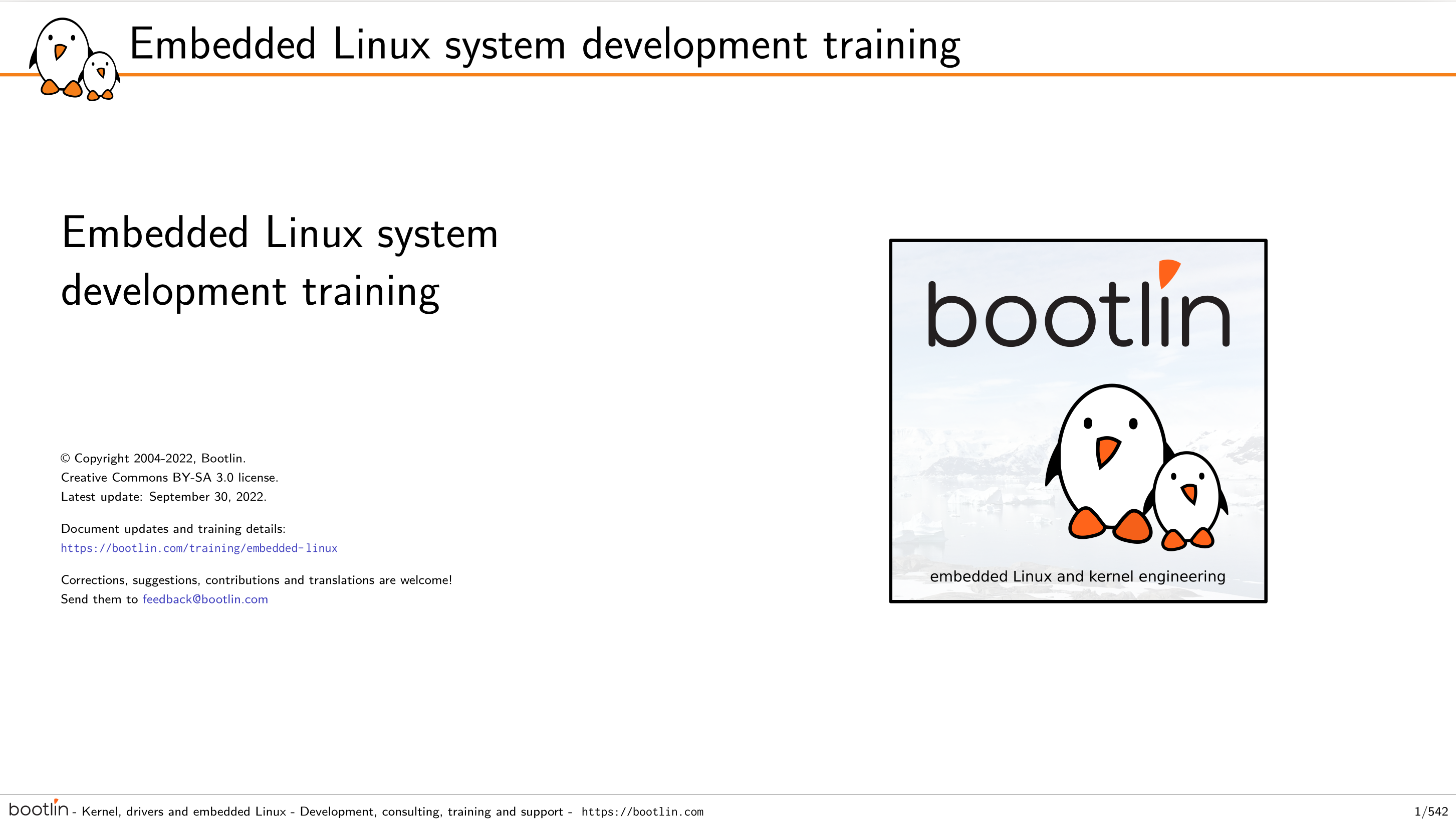Click the main title 'Embedded Linux system'
The height and width of the screenshot is (822, 1456).
[x=280, y=233]
